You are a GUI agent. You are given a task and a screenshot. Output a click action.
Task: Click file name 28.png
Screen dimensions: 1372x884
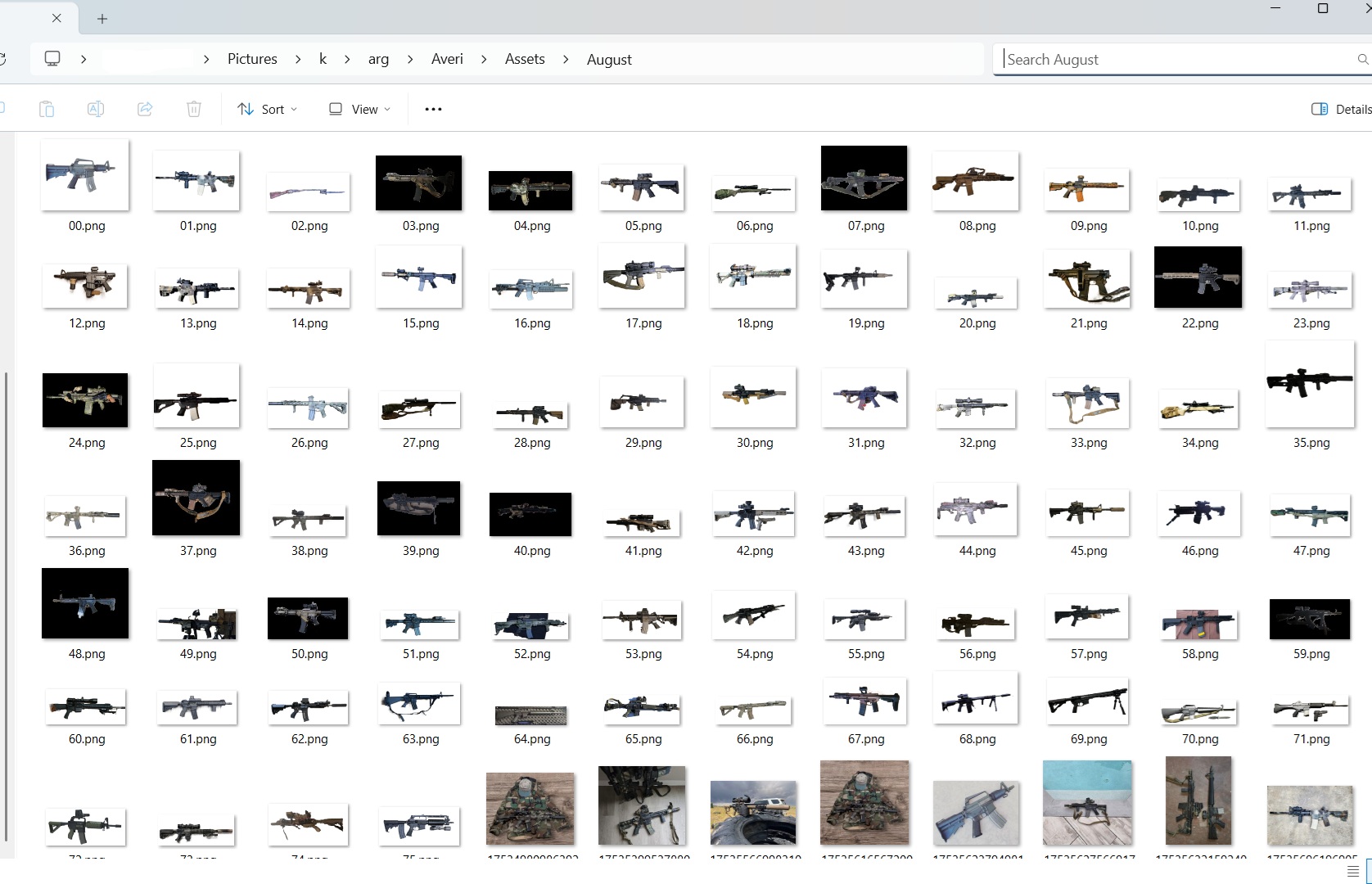(532, 443)
